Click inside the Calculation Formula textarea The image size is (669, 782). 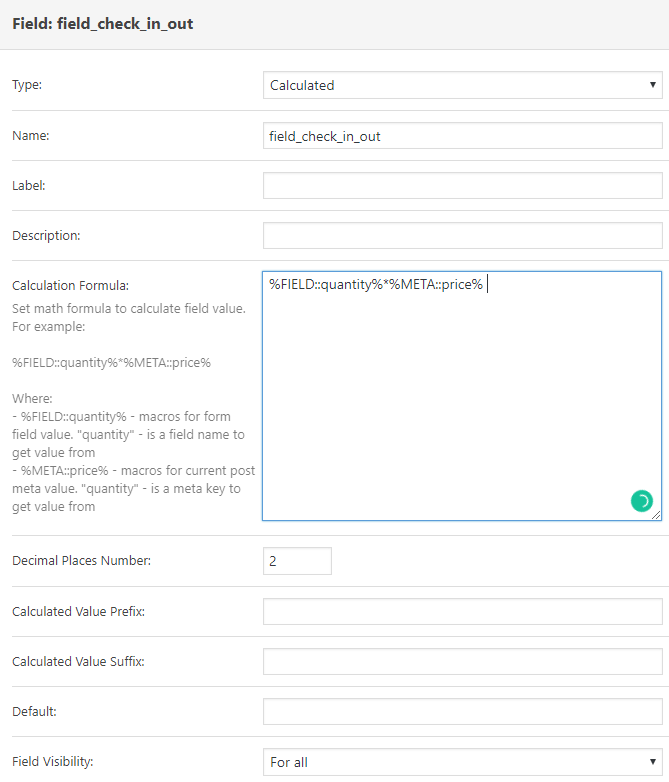pyautogui.click(x=462, y=396)
